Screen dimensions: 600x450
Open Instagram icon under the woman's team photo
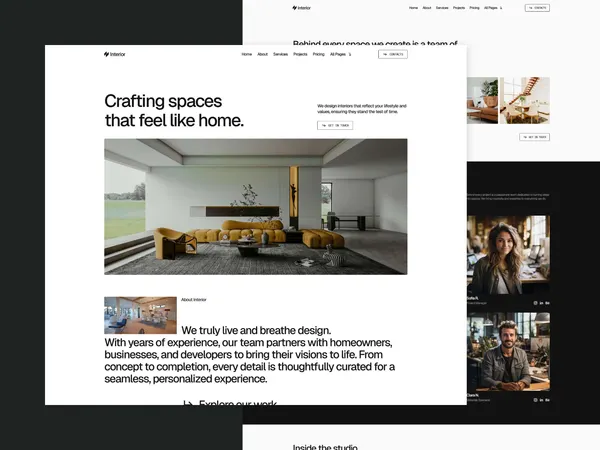pyautogui.click(x=535, y=303)
